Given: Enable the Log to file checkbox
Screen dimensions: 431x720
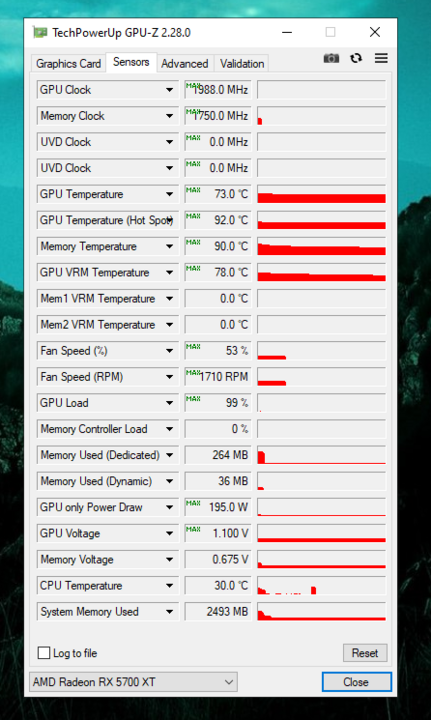Looking at the screenshot, I should (x=44, y=652).
